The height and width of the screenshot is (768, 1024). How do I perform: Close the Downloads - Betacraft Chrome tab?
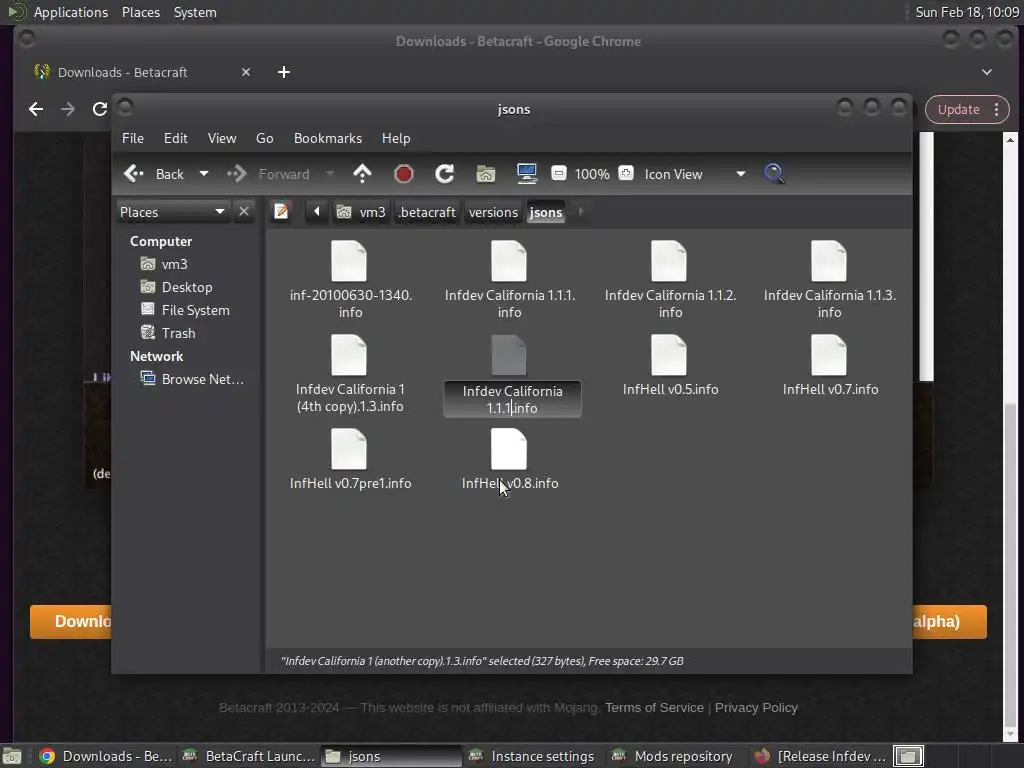coord(246,72)
